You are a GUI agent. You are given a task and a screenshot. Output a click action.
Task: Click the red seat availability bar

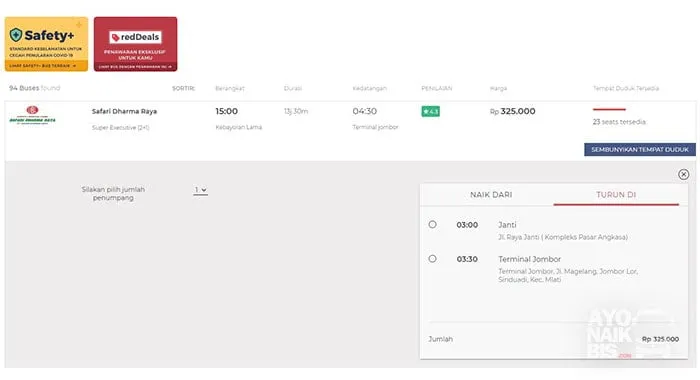click(609, 109)
